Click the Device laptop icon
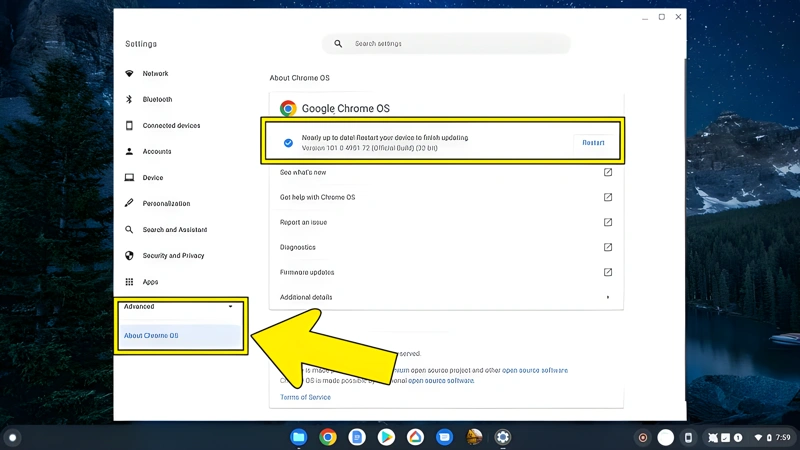The height and width of the screenshot is (450, 800). point(129,178)
